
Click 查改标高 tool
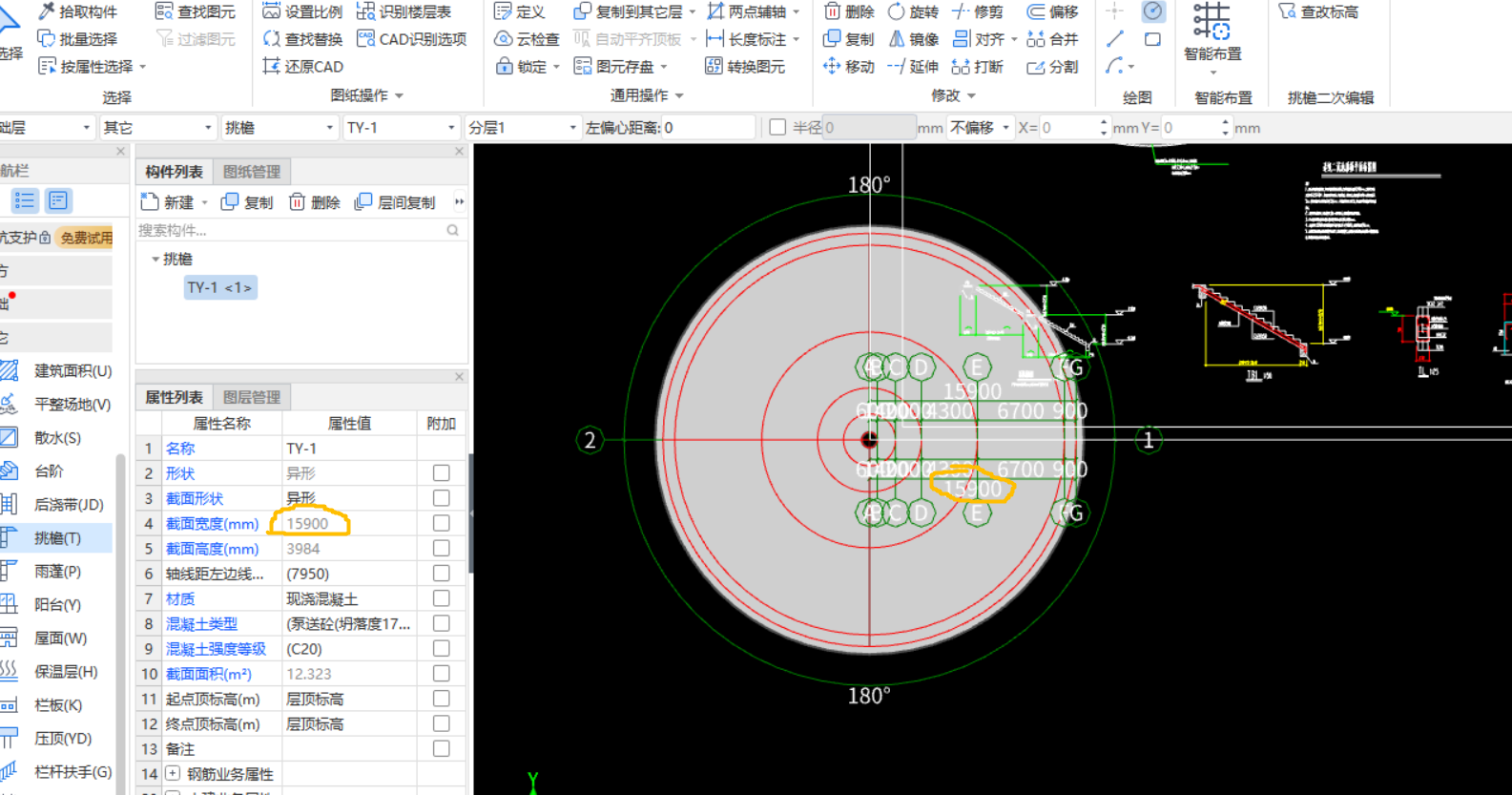tap(1318, 11)
